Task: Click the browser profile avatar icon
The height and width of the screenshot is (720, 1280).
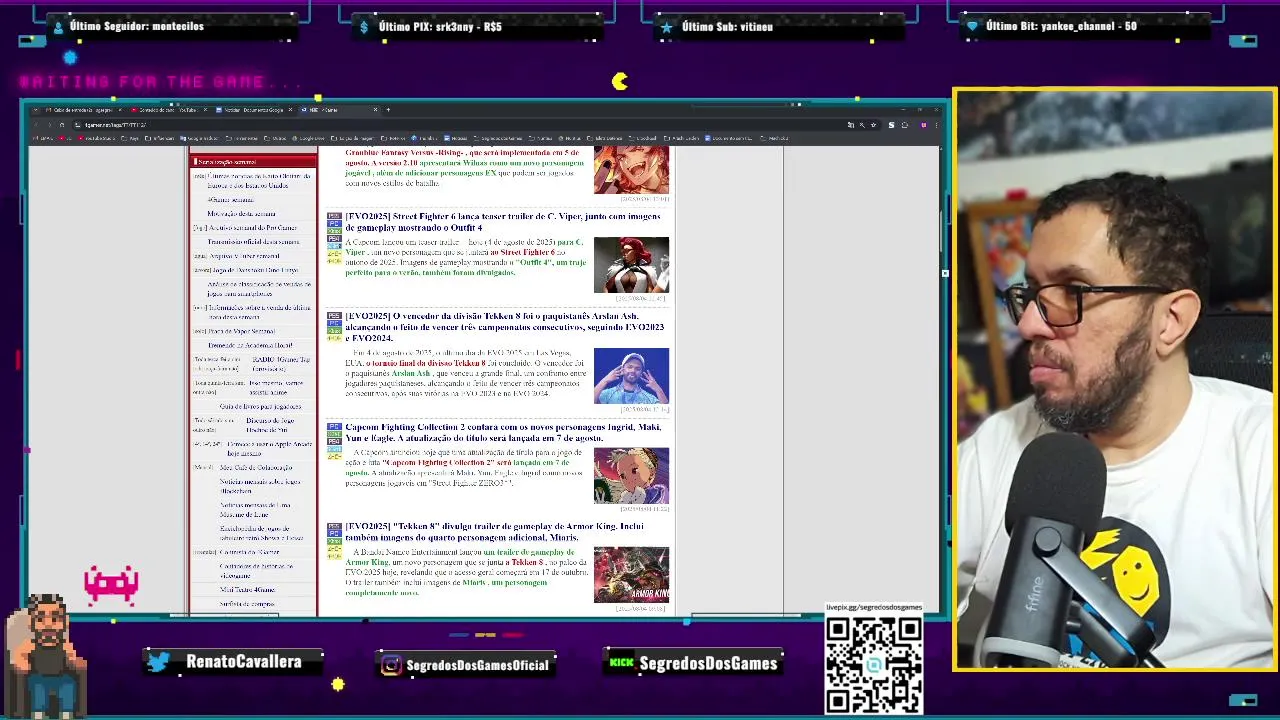Action: (x=924, y=125)
